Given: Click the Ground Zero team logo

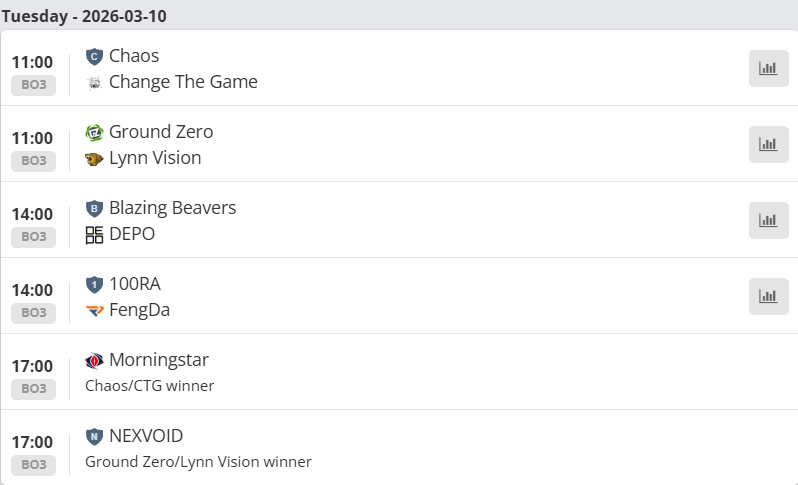Looking at the screenshot, I should pos(95,132).
